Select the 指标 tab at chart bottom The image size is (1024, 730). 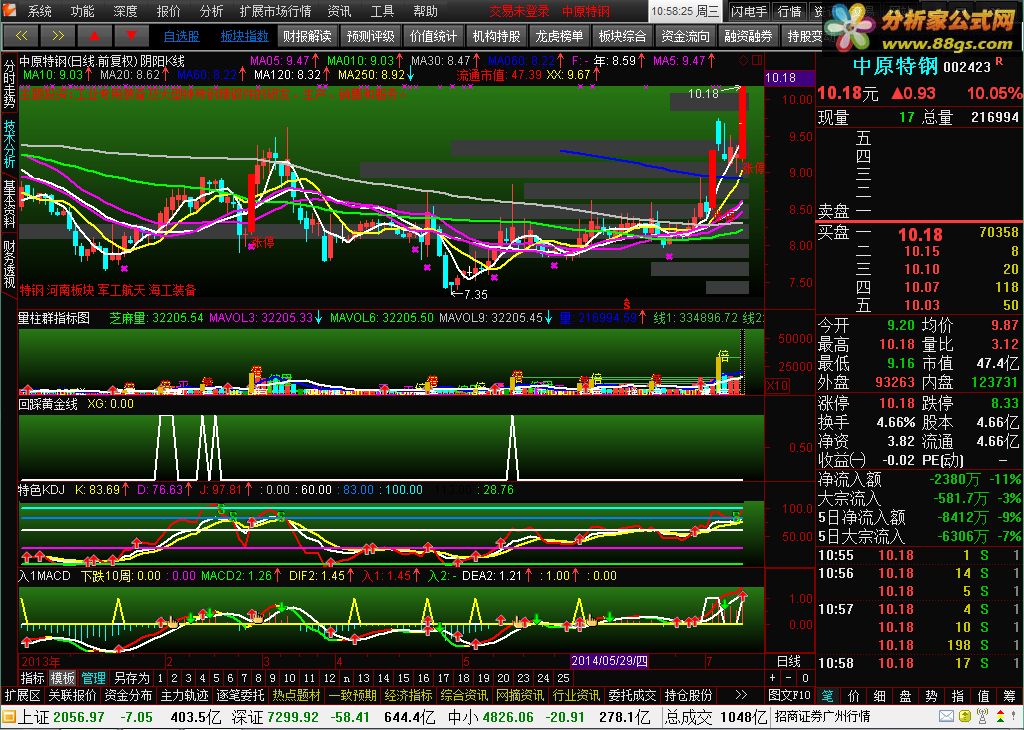(33, 678)
